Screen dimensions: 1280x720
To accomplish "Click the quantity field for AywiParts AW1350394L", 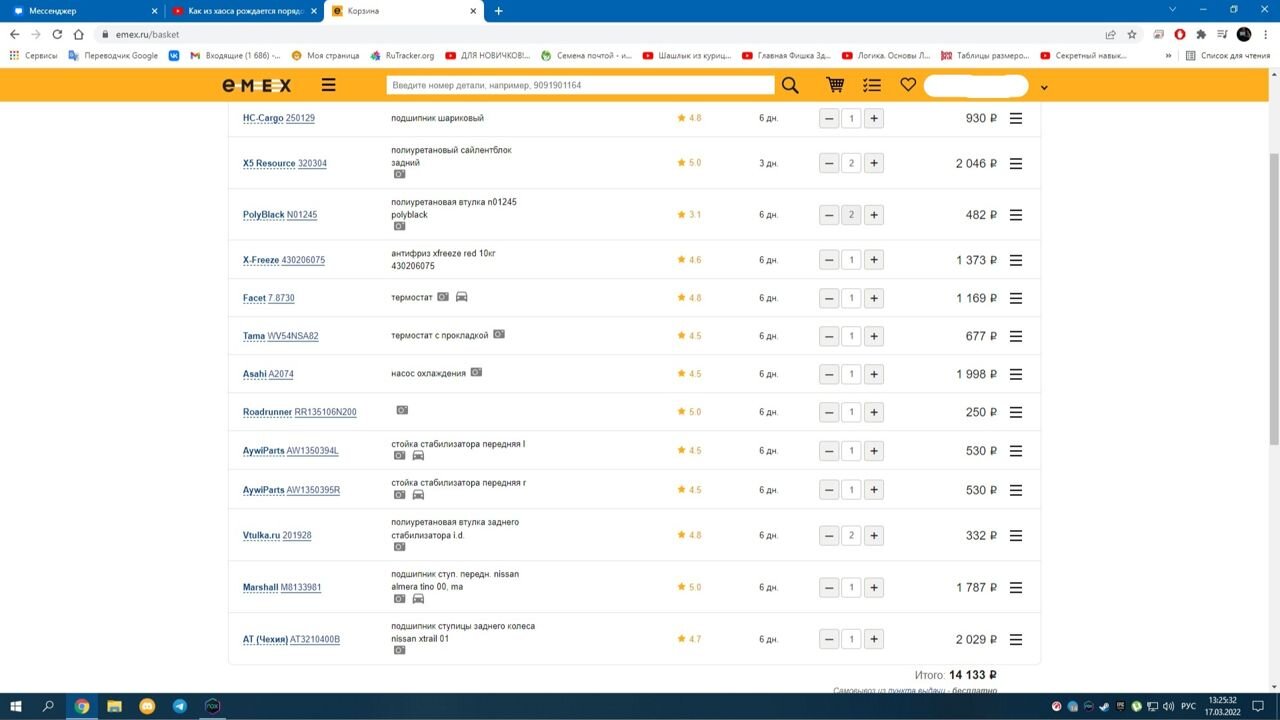I will click(851, 451).
